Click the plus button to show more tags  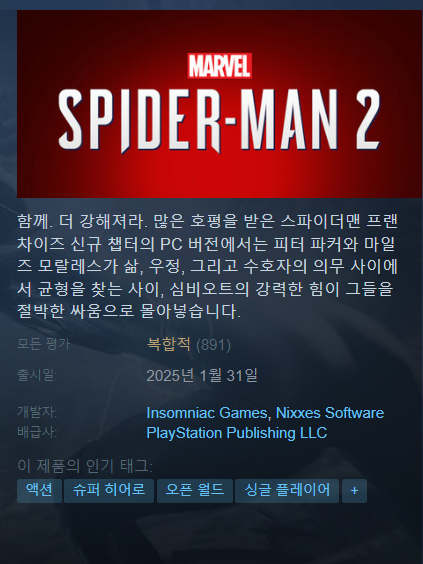coord(354,491)
